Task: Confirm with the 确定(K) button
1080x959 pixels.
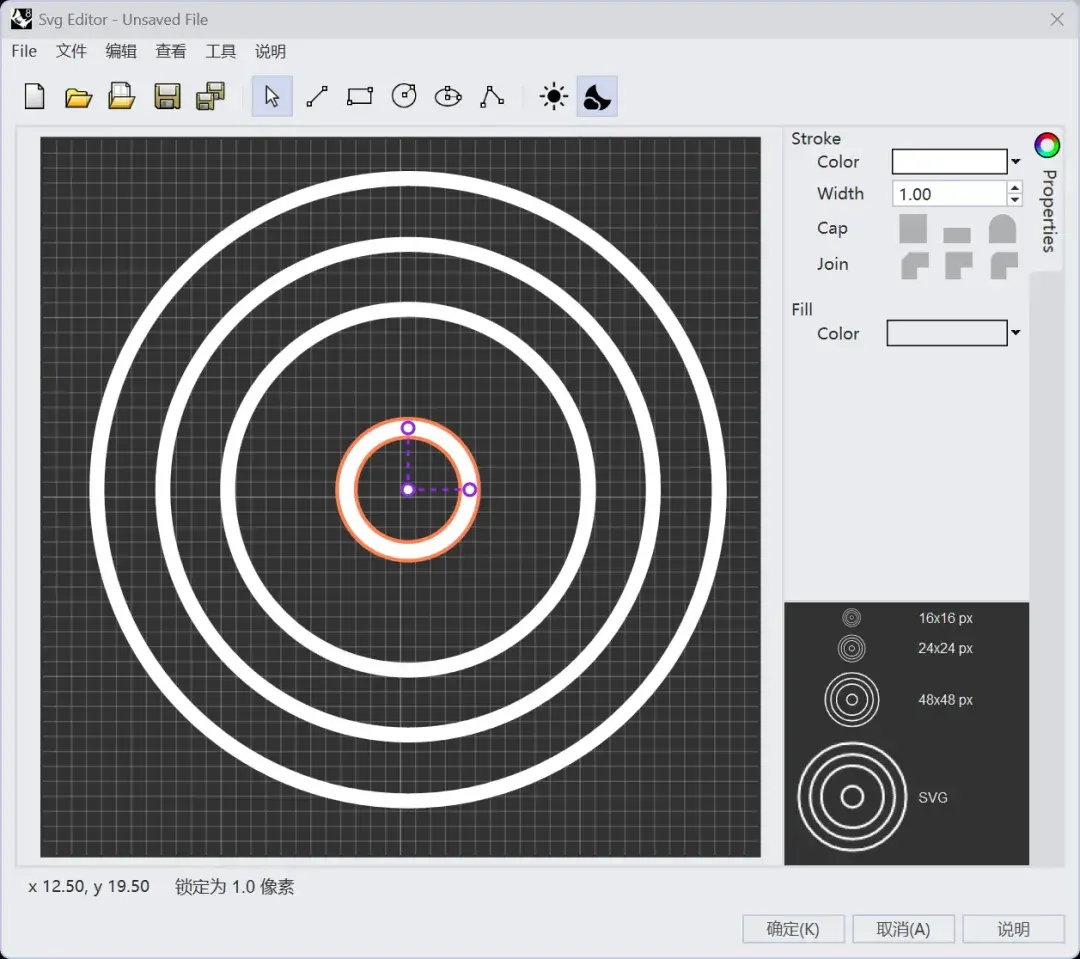Action: pyautogui.click(x=793, y=929)
